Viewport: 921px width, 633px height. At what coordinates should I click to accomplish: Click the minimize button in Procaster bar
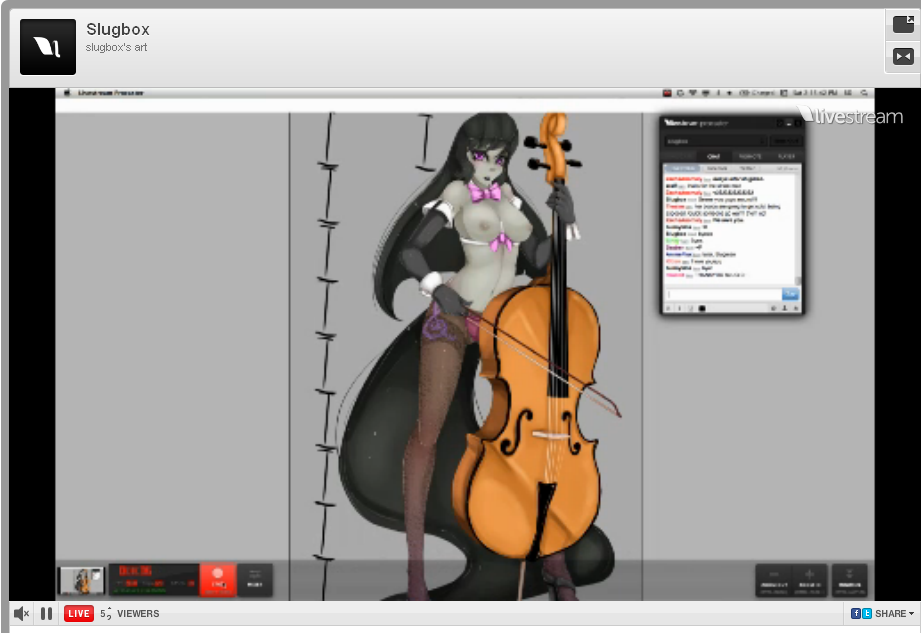849,580
